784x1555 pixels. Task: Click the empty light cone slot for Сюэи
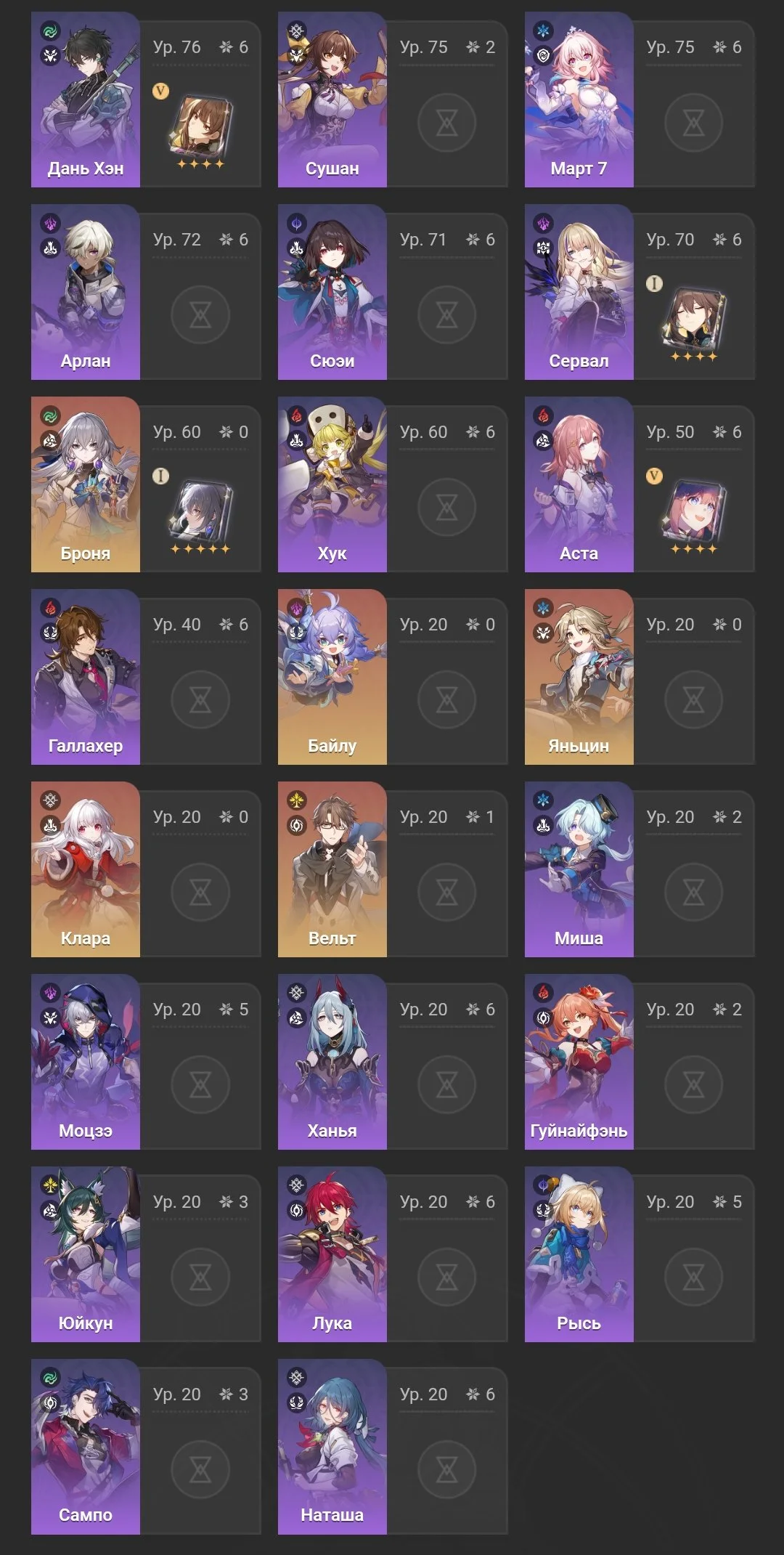pos(446,314)
